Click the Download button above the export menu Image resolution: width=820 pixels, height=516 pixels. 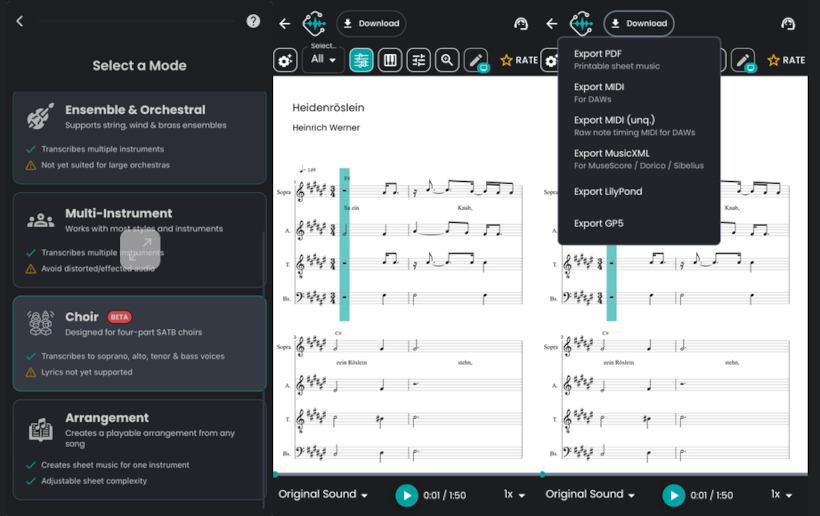point(639,24)
